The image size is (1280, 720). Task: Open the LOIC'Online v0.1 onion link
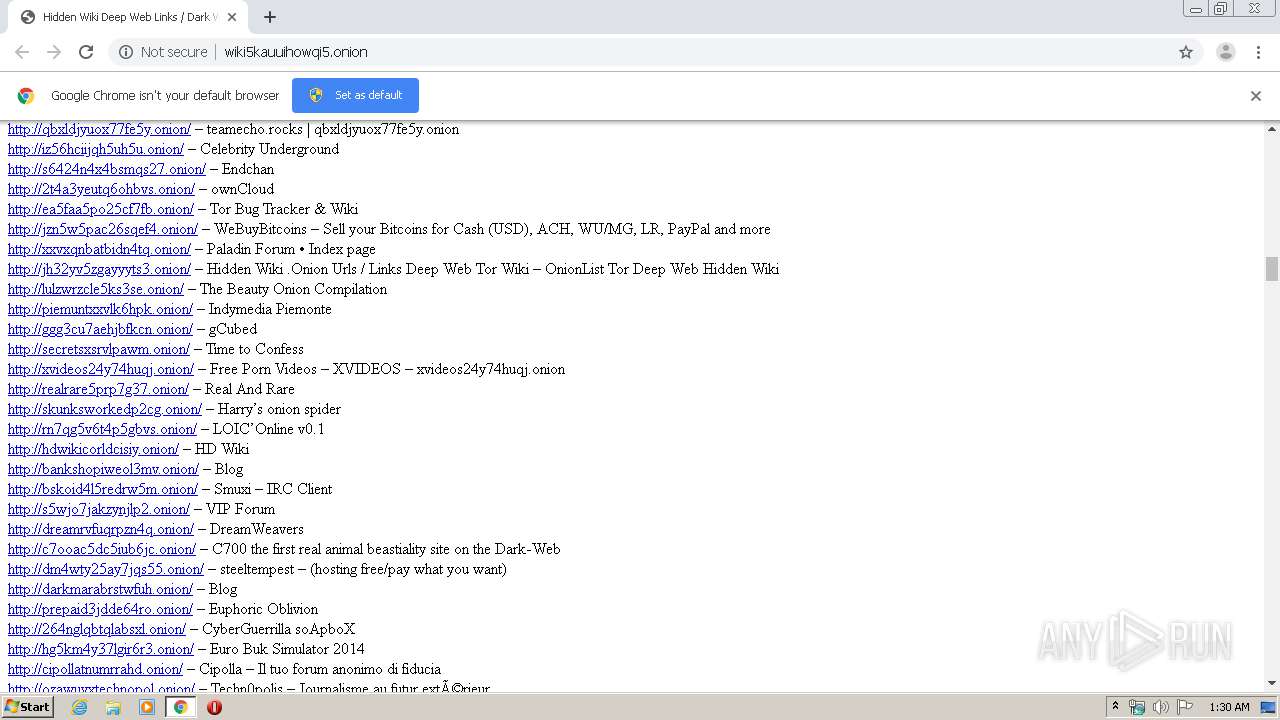[x=102, y=429]
